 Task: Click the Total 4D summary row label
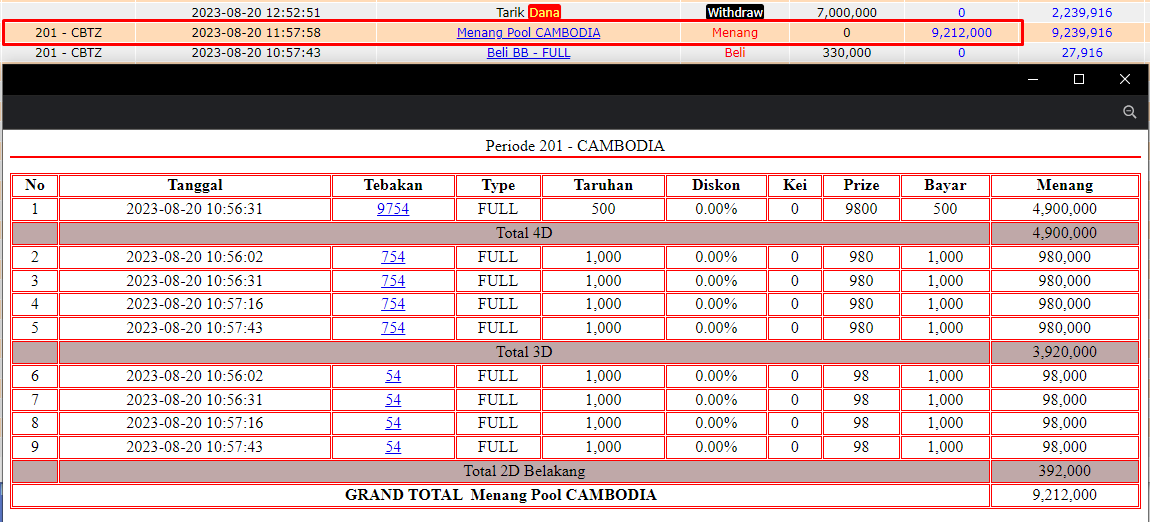[x=524, y=233]
